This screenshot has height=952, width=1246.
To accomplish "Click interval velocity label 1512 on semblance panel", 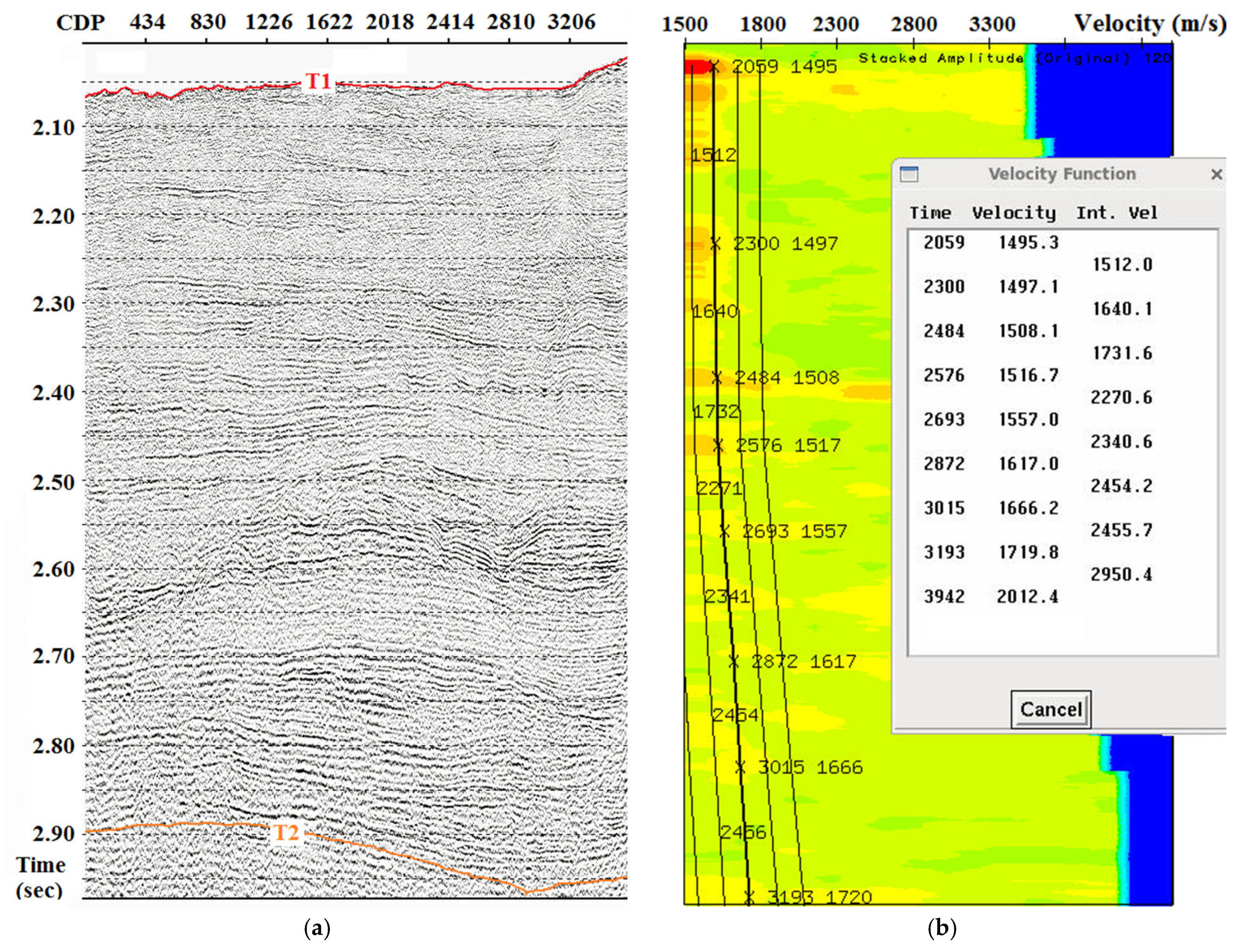I will 714,155.
